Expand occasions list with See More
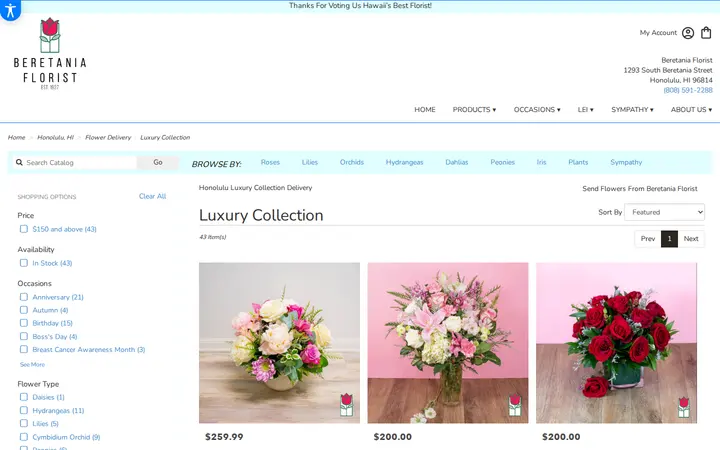The image size is (720, 450). 32,365
